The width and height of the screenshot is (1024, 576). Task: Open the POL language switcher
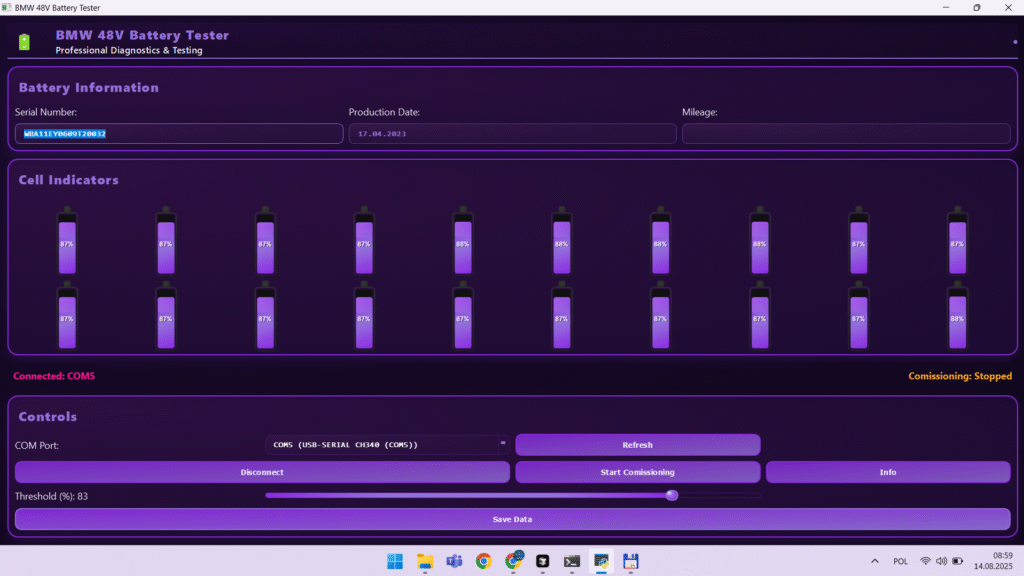[901, 561]
